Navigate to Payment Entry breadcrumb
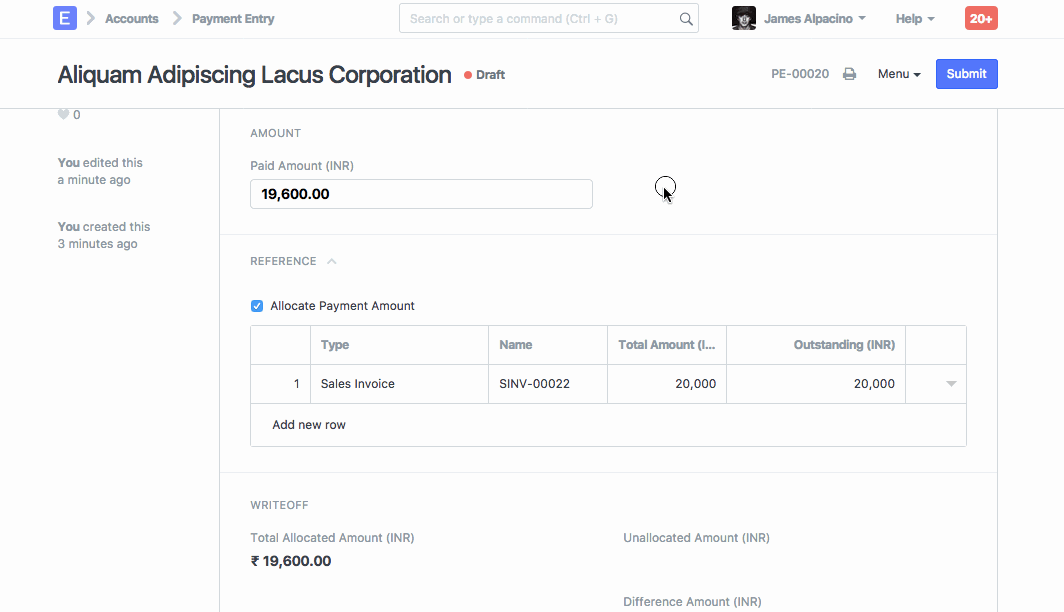1064x612 pixels. [x=233, y=18]
